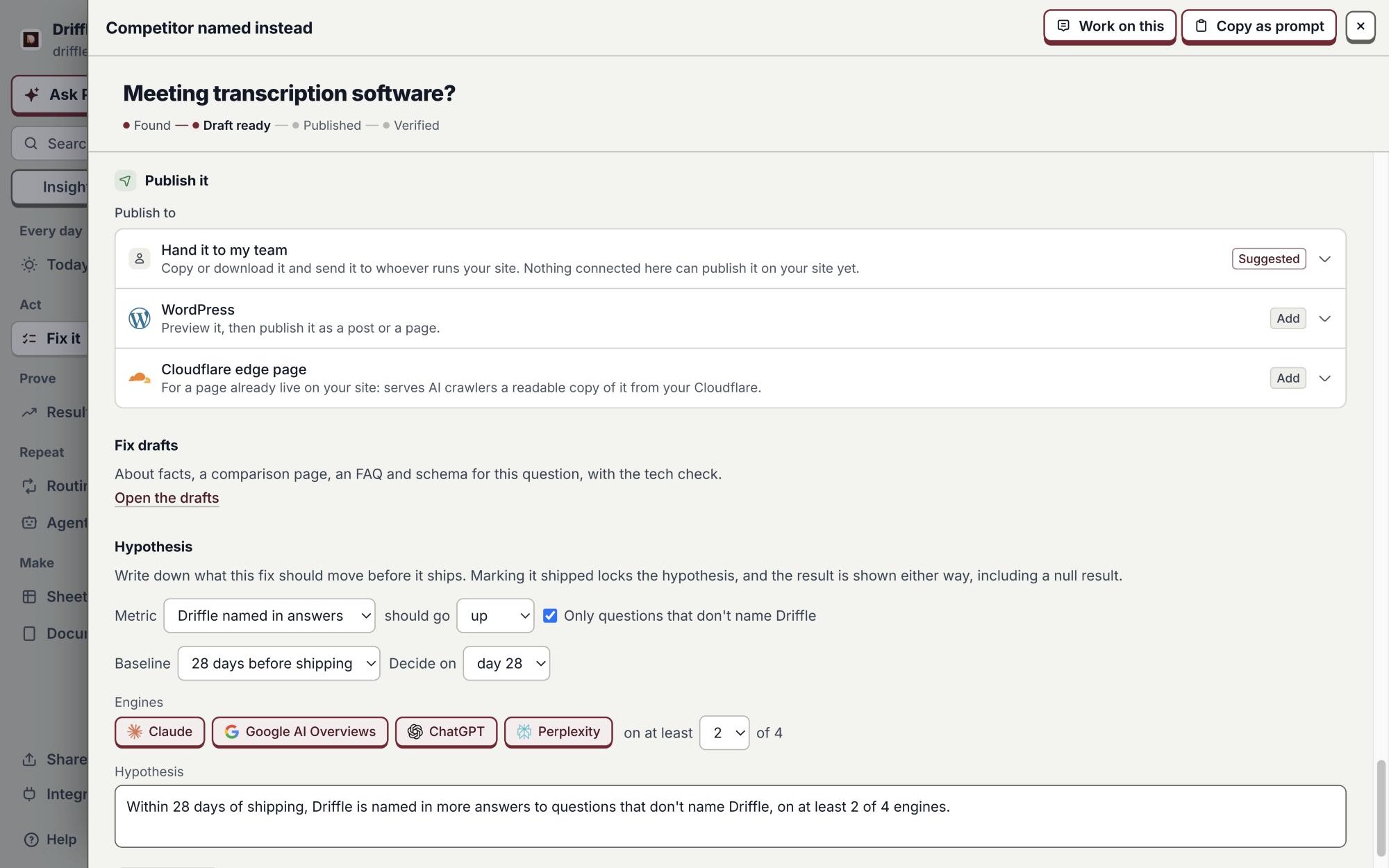
Task: Expand the WordPress row chevron
Action: pos(1324,319)
